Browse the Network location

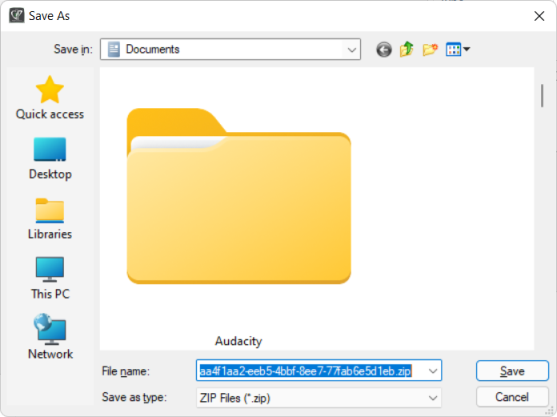coord(50,337)
